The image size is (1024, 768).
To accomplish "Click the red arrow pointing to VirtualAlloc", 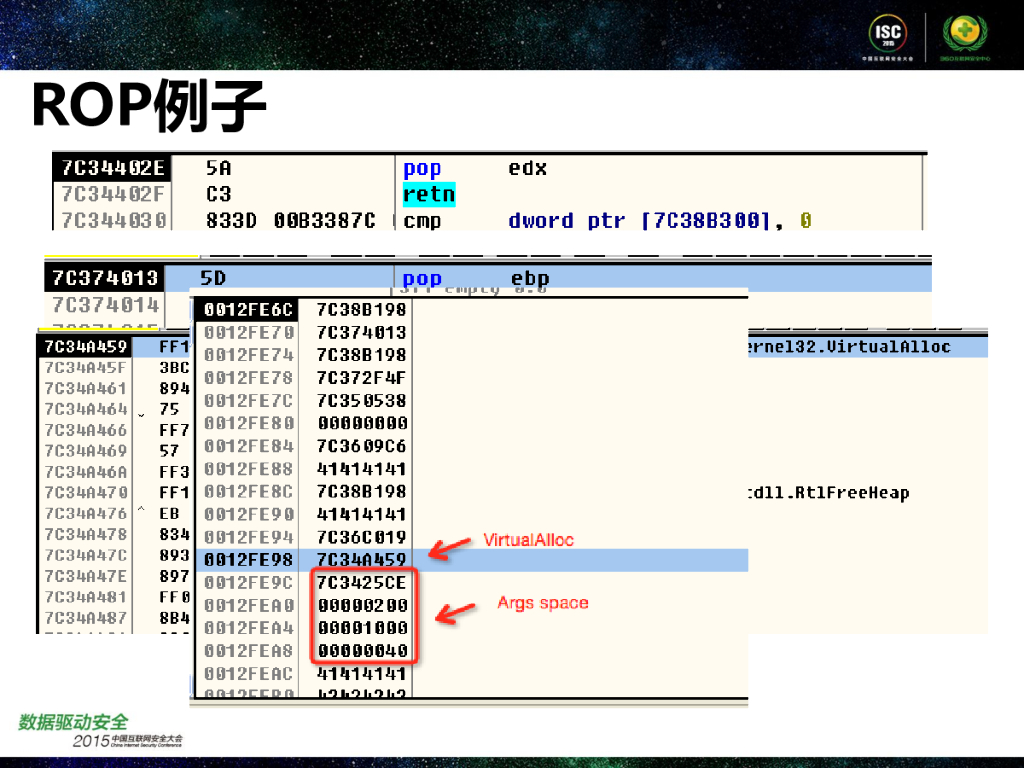I will (450, 546).
